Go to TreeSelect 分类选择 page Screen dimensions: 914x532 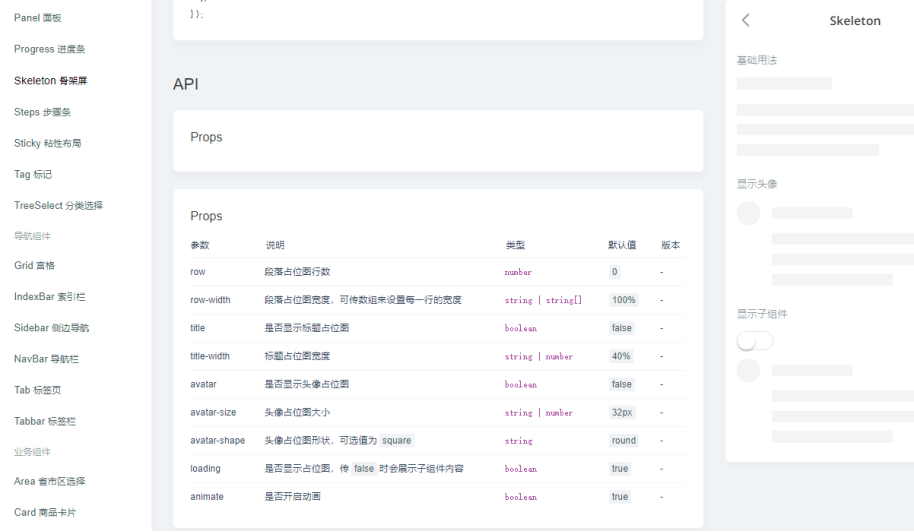tap(58, 205)
